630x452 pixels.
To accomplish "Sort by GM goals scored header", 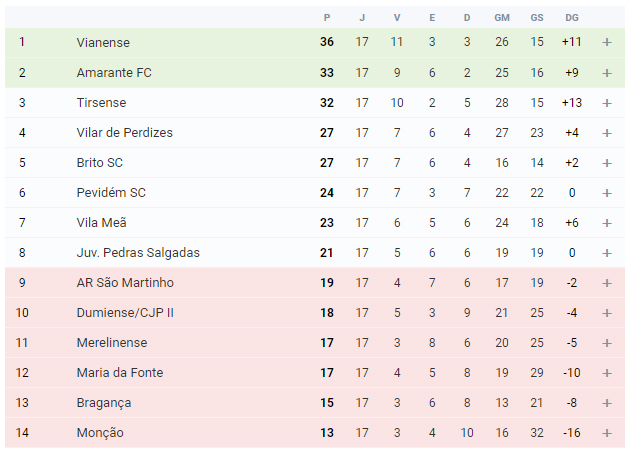I will click(x=502, y=18).
